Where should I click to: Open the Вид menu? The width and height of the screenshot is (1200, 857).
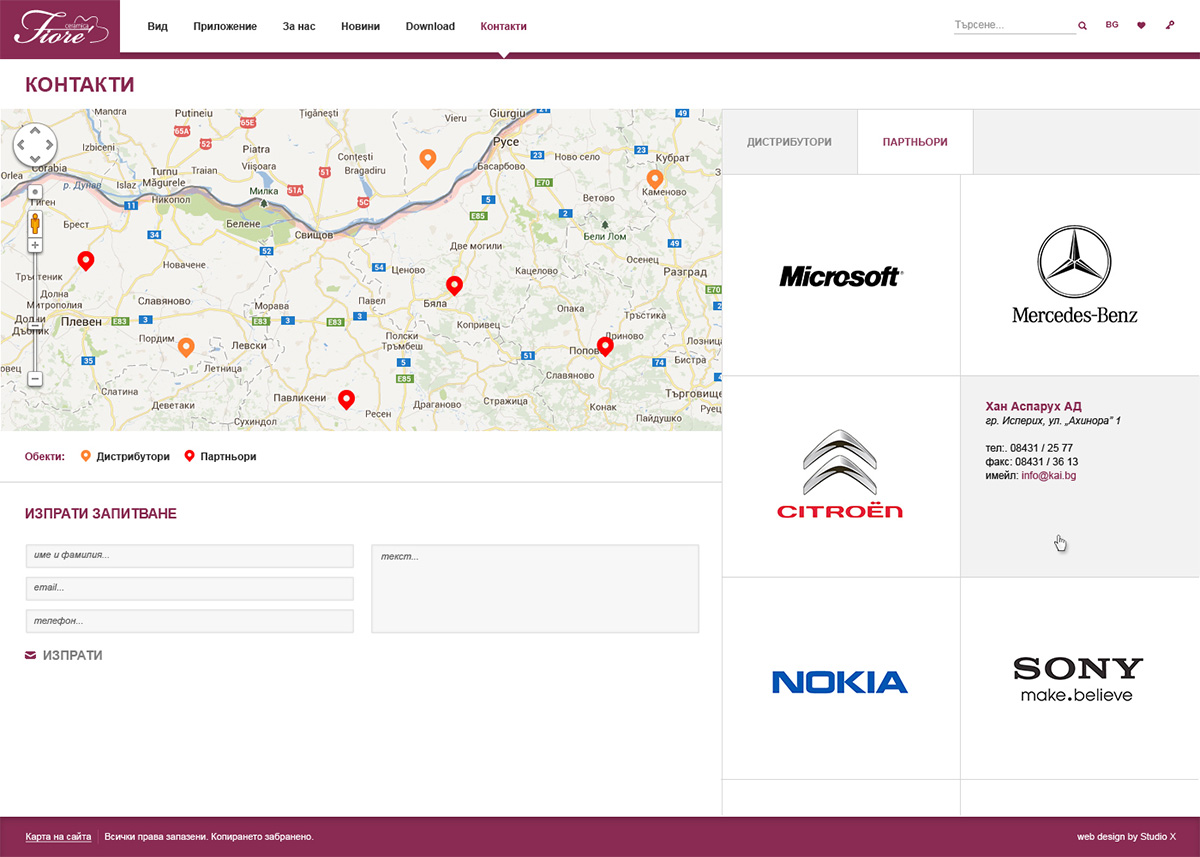coord(157,26)
